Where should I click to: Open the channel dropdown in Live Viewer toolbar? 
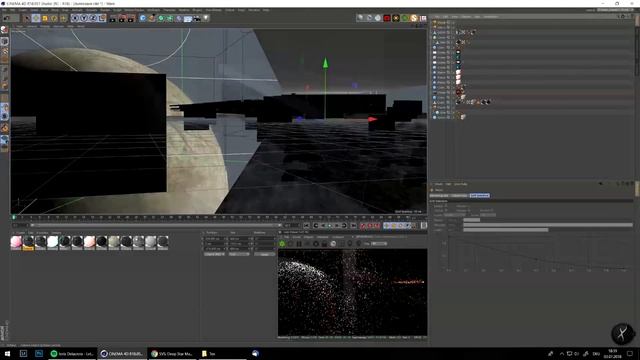pos(379,244)
